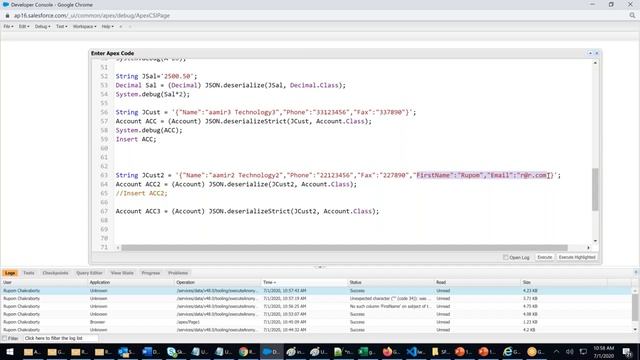This screenshot has width=640, height=360.
Task: Open the Test menu
Action: (x=62, y=27)
